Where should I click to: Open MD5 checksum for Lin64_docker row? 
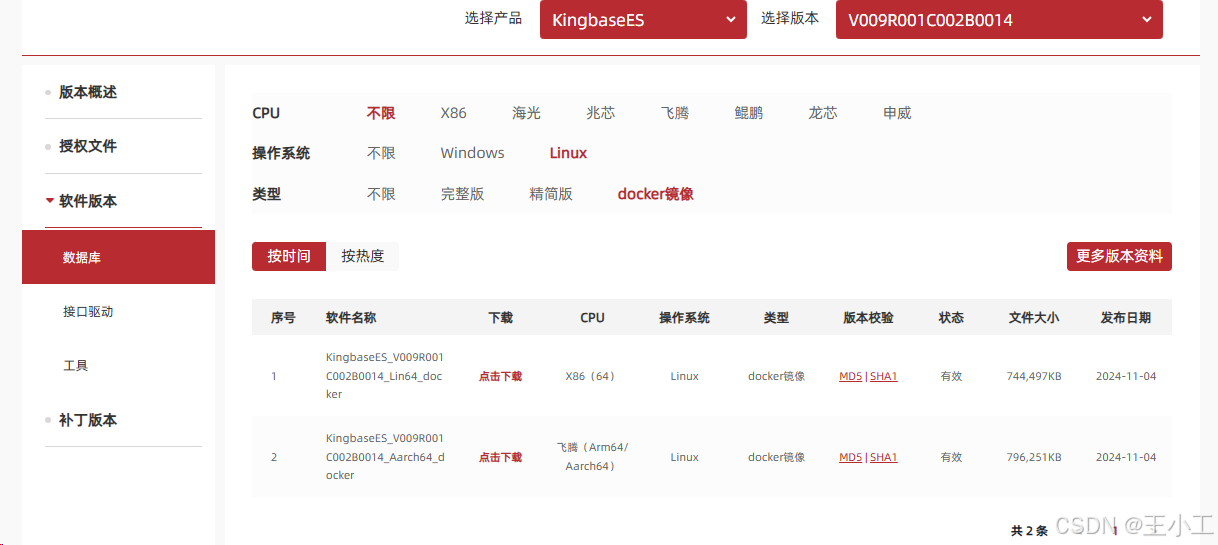click(850, 376)
